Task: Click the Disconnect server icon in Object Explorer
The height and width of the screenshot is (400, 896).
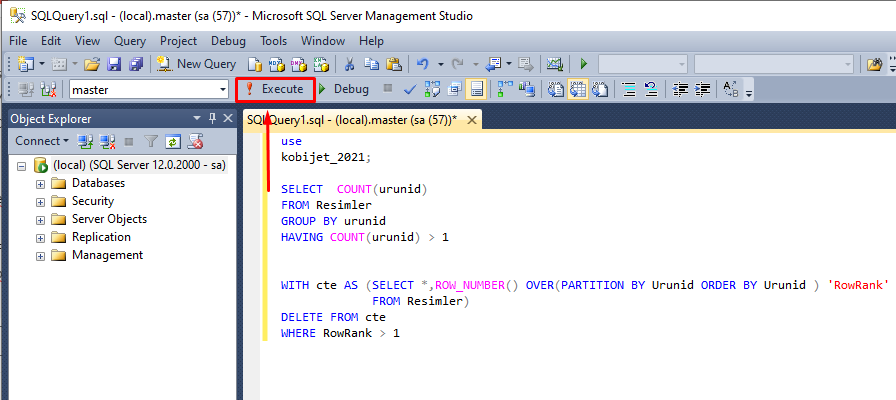Action: point(107,141)
